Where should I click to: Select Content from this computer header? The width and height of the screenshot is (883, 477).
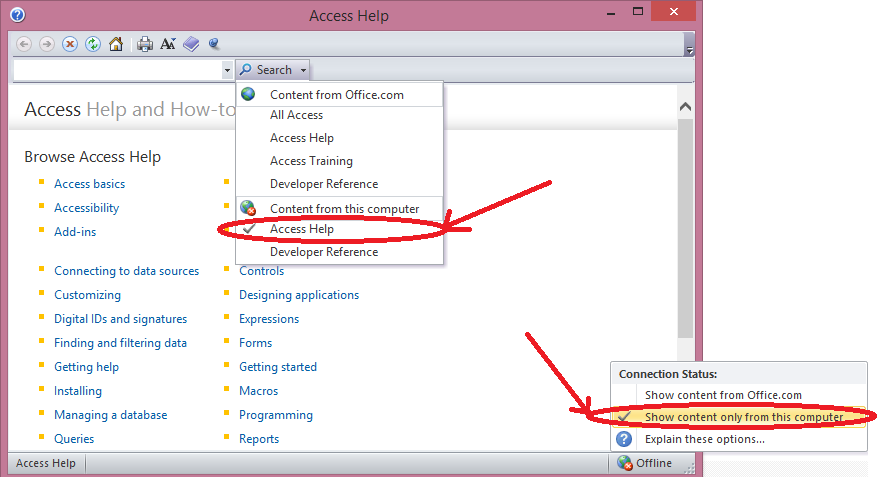click(x=340, y=208)
